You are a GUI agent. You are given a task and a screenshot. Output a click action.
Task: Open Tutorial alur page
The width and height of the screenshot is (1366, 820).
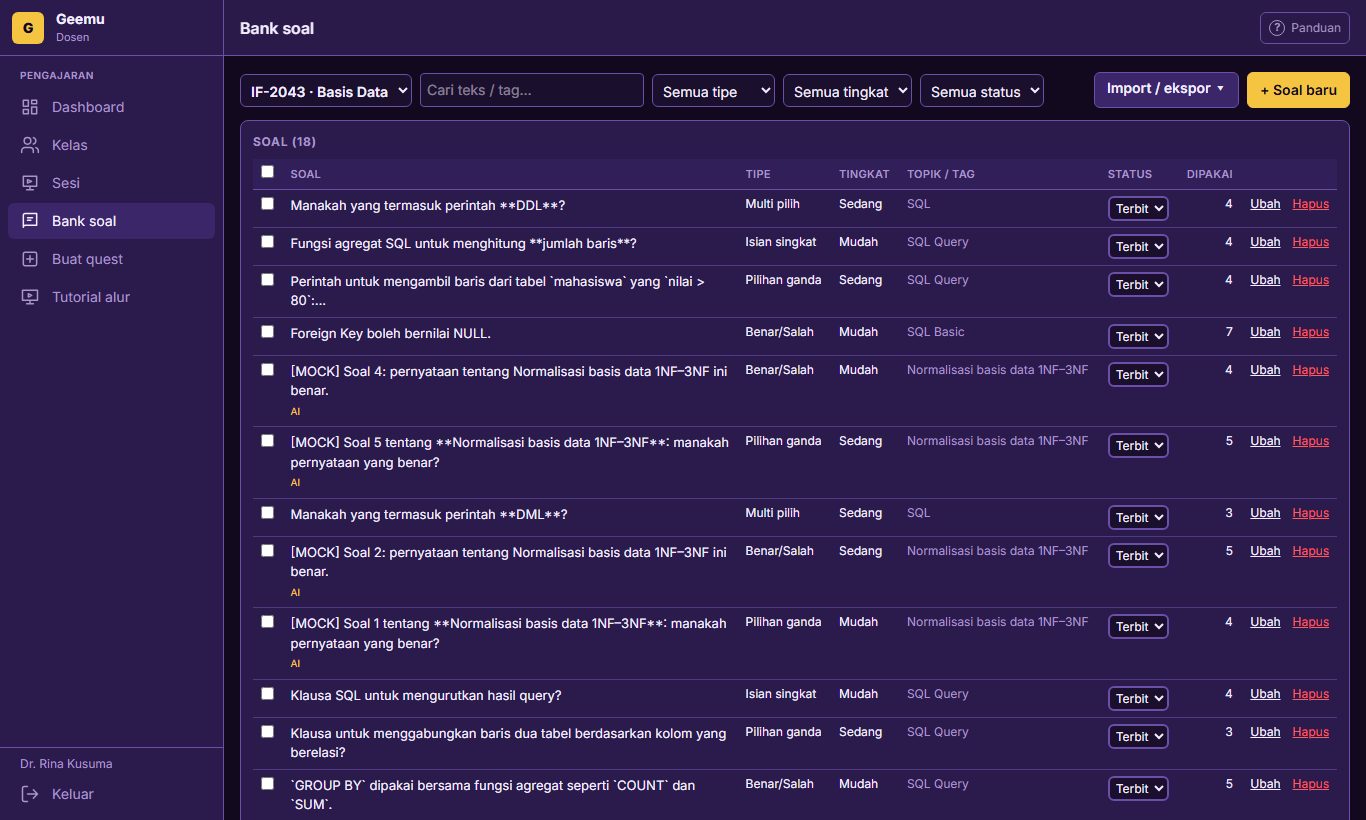(x=111, y=297)
